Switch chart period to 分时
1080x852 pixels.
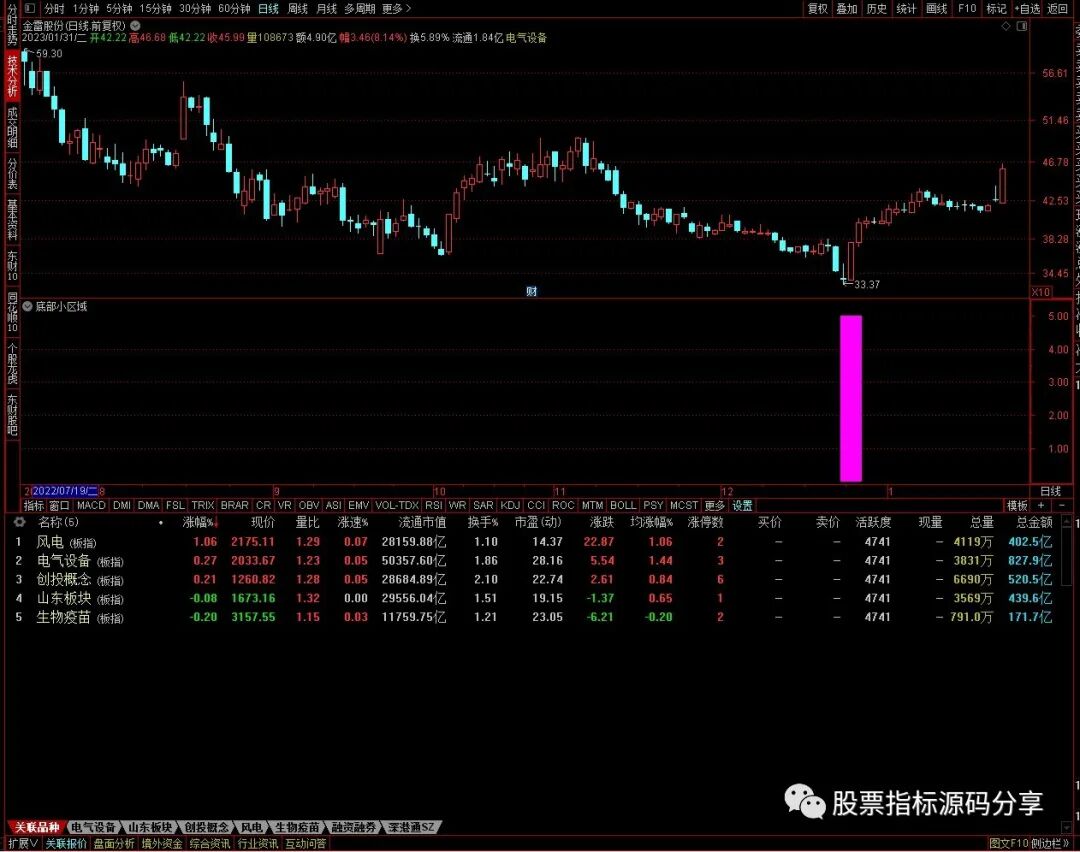tap(54, 8)
